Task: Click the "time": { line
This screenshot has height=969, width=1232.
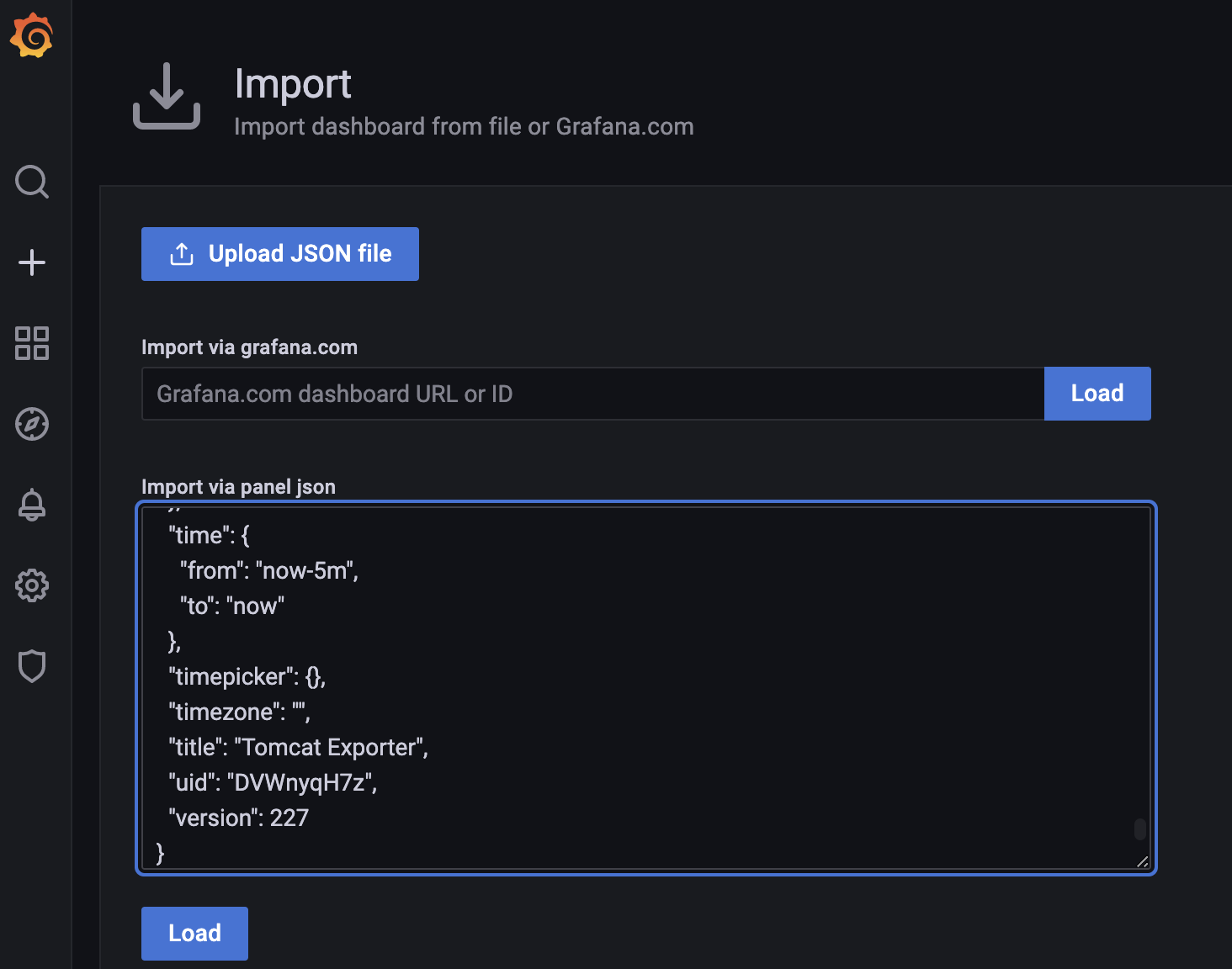Action: coord(210,535)
